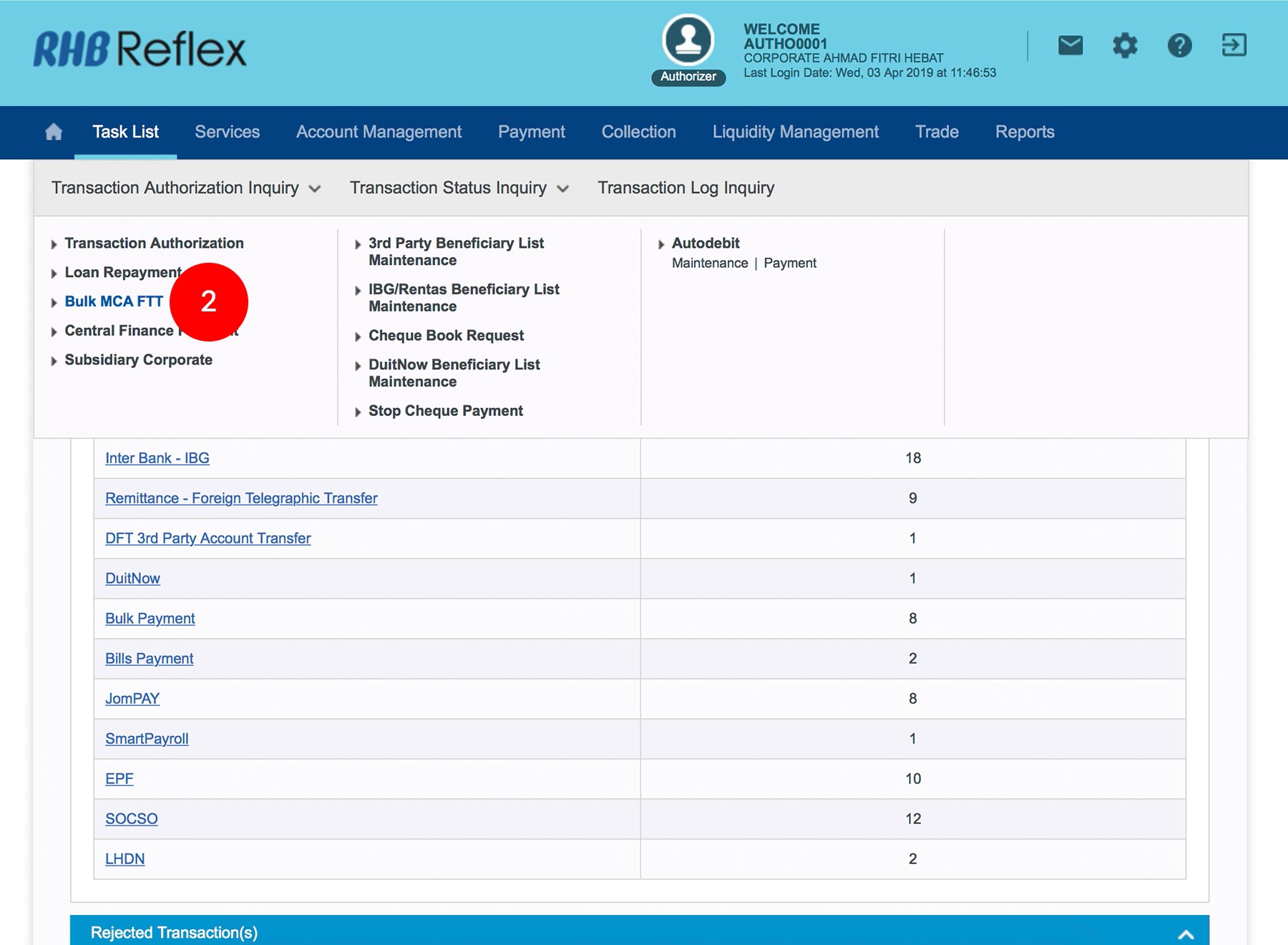Click the help question mark icon
The width and height of the screenshot is (1288, 945).
click(x=1179, y=46)
